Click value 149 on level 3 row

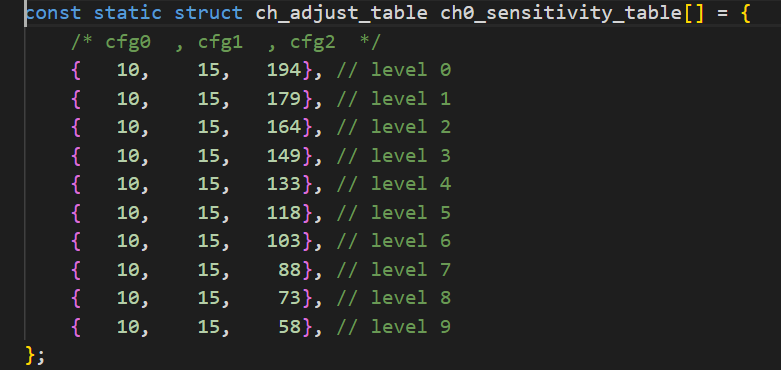tap(284, 156)
